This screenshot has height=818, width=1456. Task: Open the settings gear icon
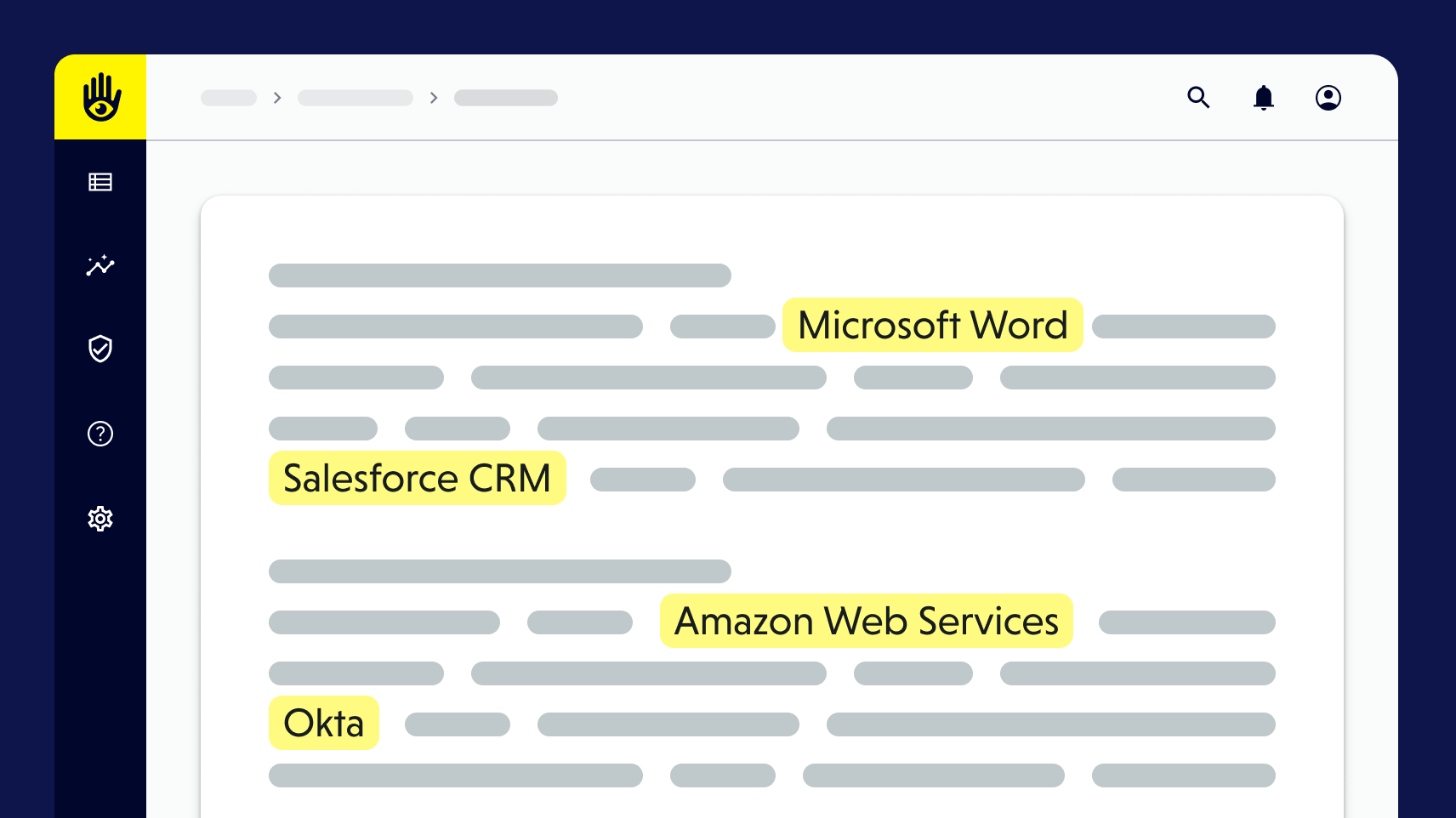100,519
